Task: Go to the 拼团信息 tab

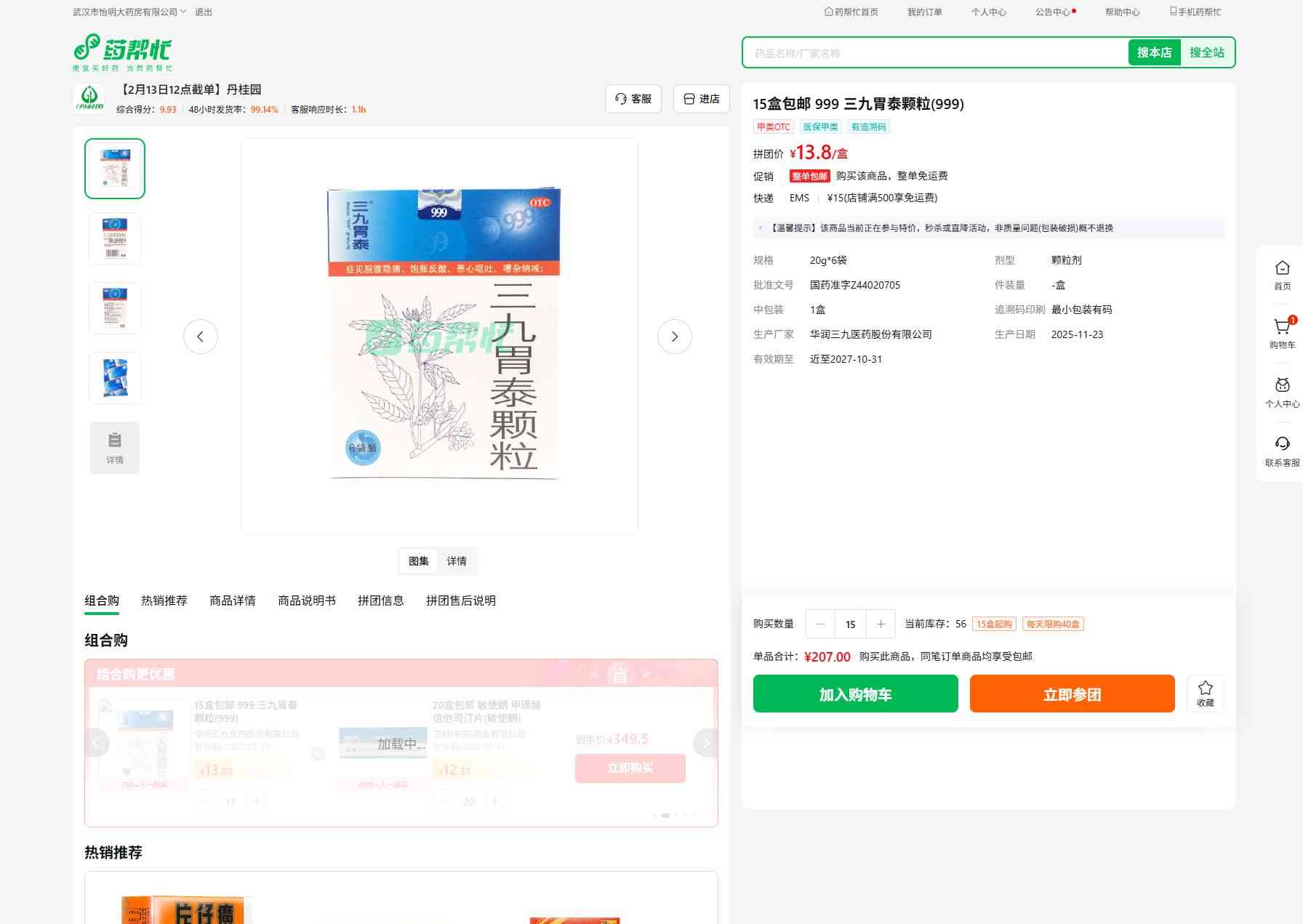Action: tap(380, 600)
